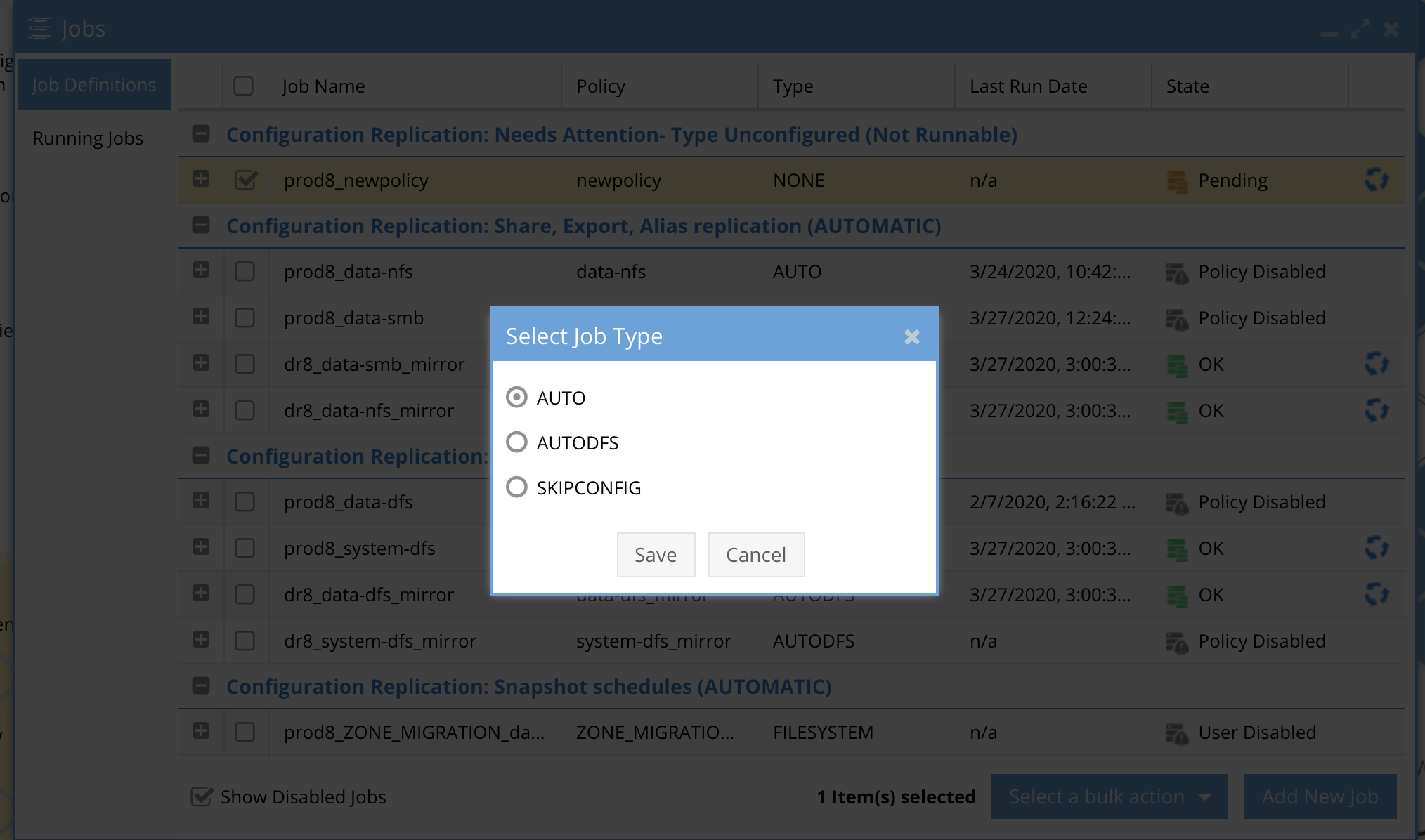Collapse the Snapshot schedules group
Viewport: 1425px width, 840px height.
(201, 685)
